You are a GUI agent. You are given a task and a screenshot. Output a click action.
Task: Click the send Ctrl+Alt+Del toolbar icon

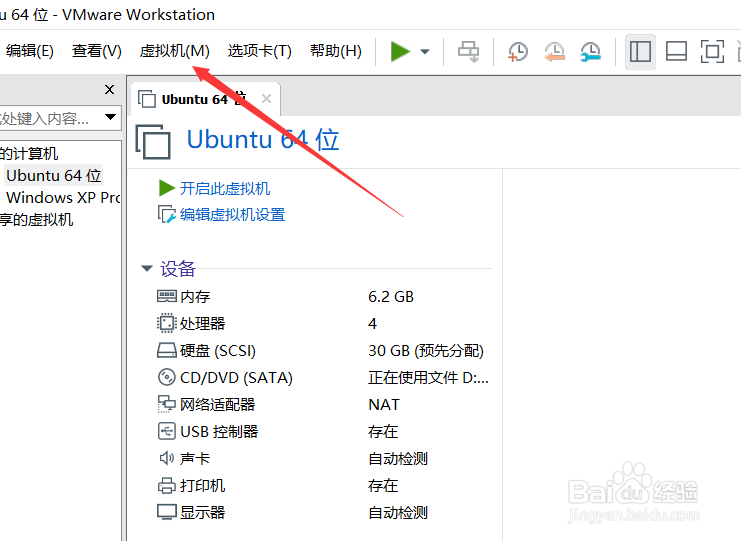pyautogui.click(x=469, y=52)
